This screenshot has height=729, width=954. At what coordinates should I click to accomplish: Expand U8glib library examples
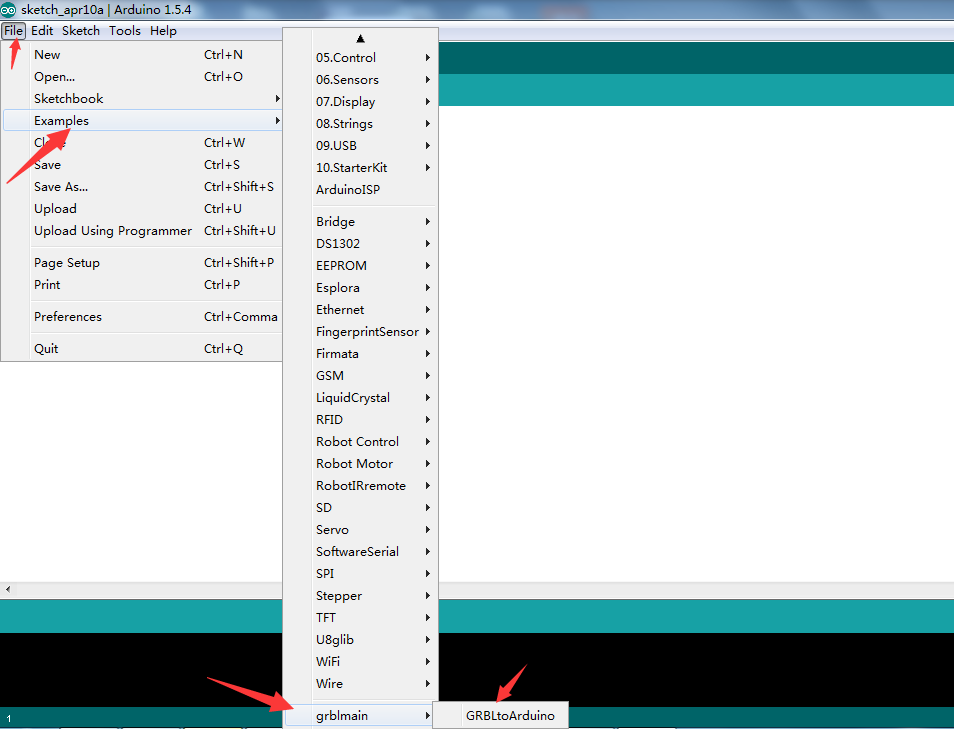(x=361, y=640)
